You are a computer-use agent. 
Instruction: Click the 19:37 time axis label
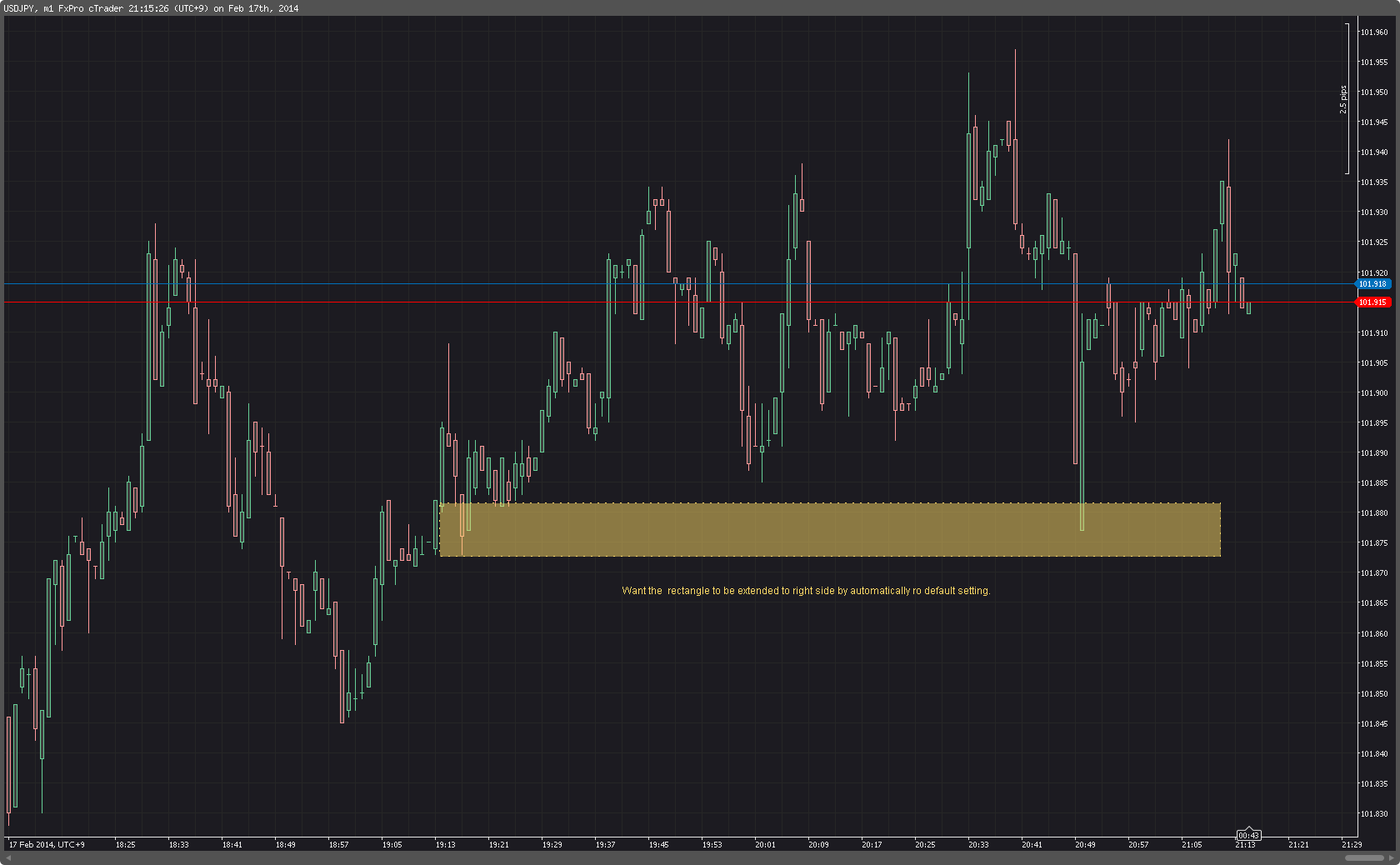point(605,845)
